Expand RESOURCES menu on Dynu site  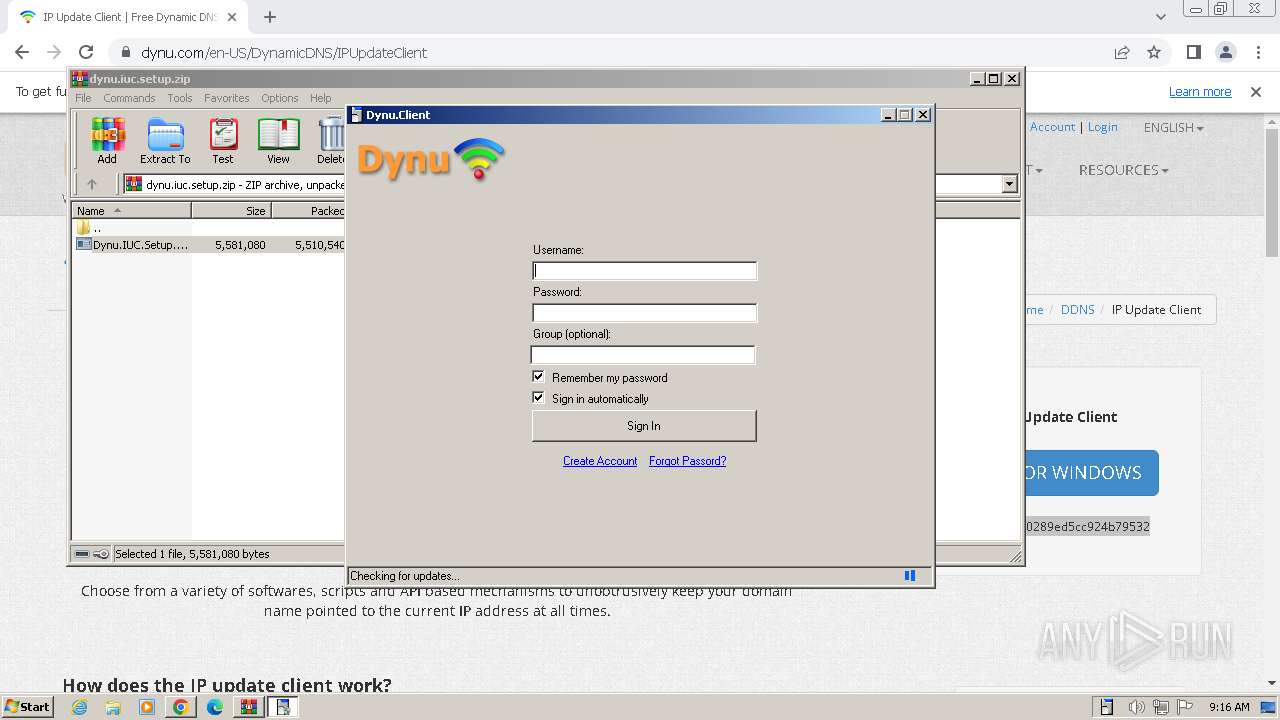[x=1123, y=170]
